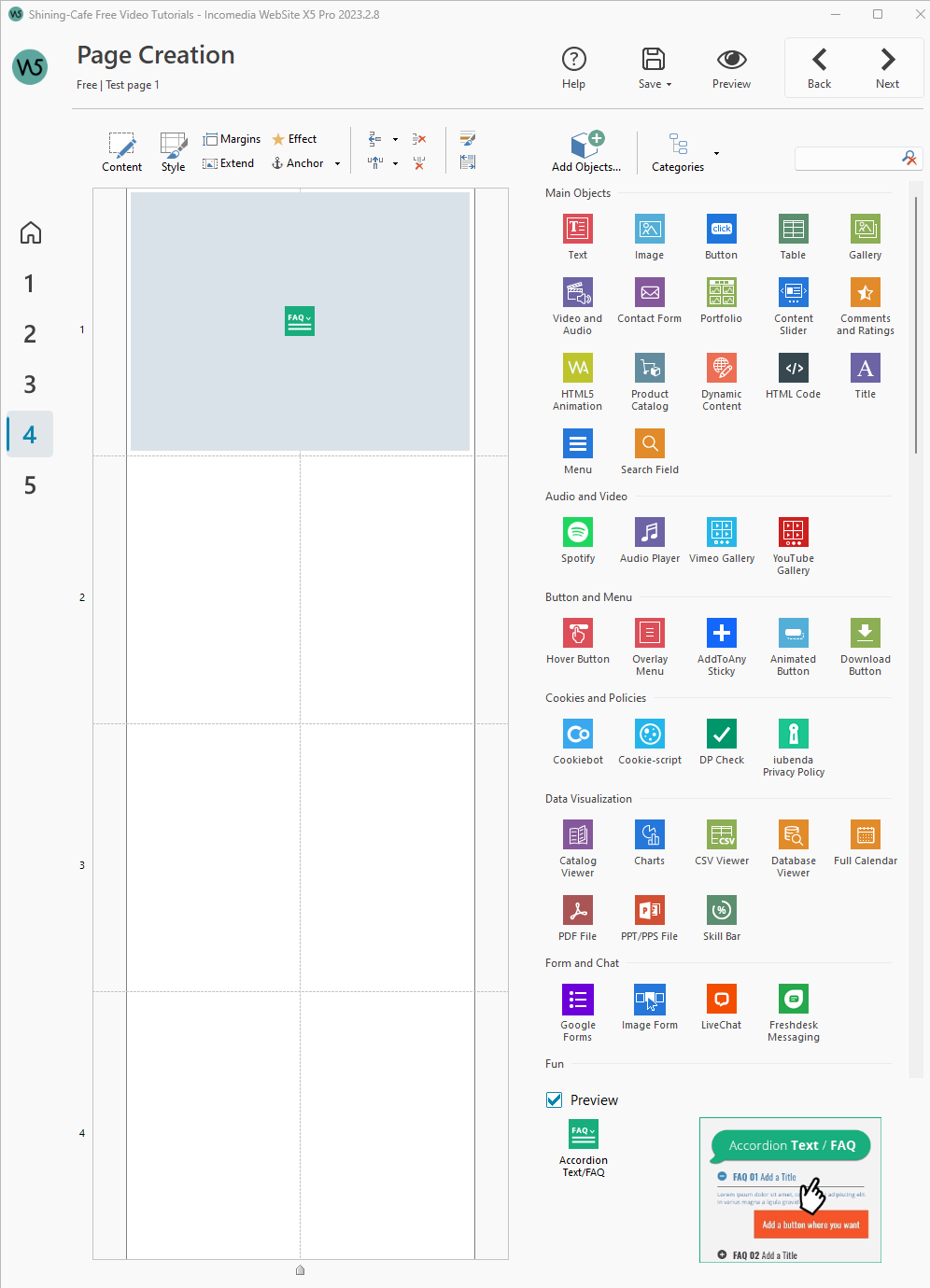Select the PPT/PPS File object
The width and height of the screenshot is (930, 1288).
649,910
